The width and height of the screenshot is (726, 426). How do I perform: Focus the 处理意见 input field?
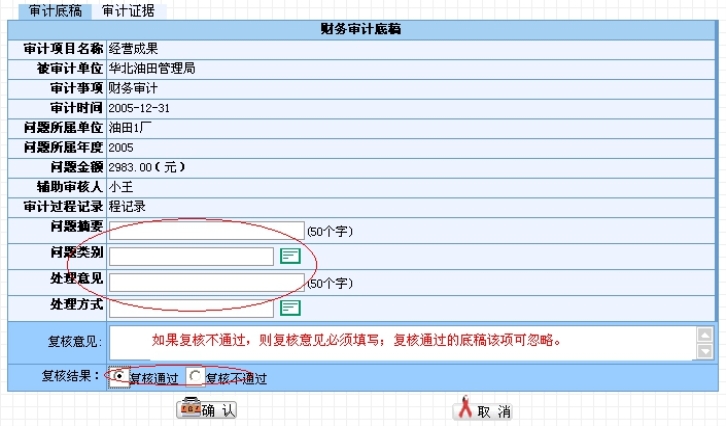click(x=206, y=282)
